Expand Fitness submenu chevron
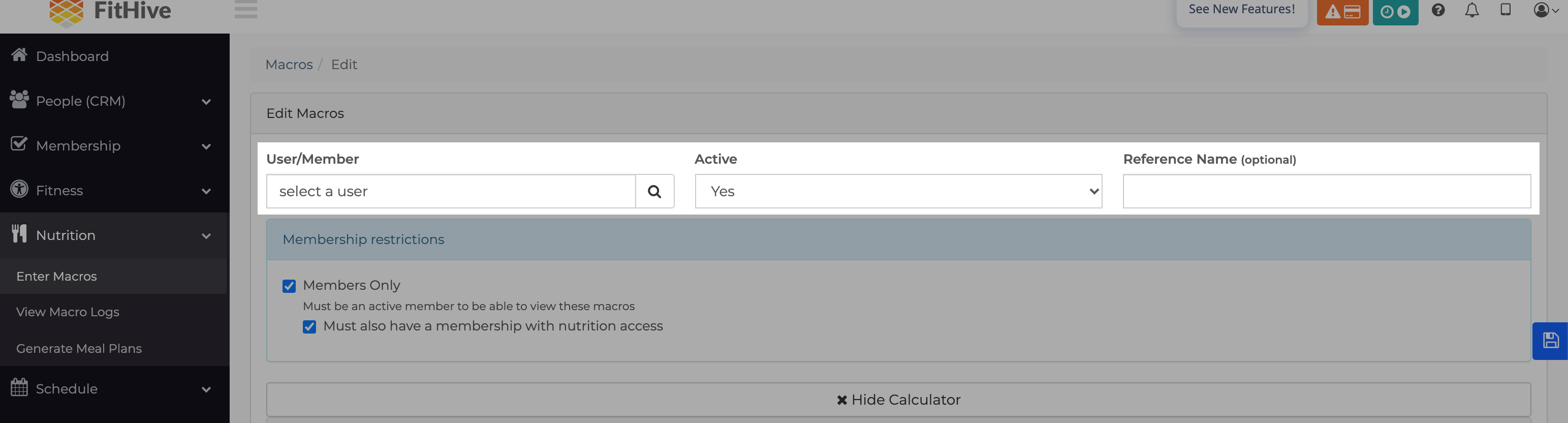Viewport: 1568px width, 423px height. coord(206,191)
